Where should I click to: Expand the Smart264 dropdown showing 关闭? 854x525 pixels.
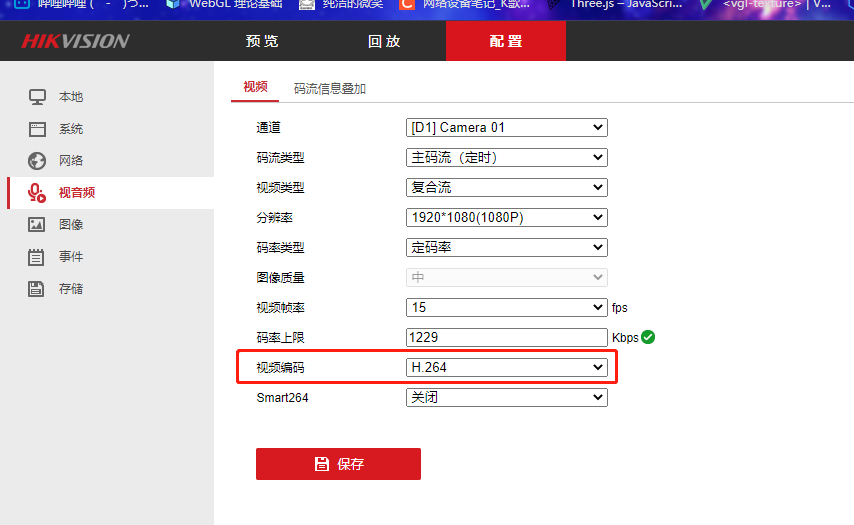pos(507,397)
